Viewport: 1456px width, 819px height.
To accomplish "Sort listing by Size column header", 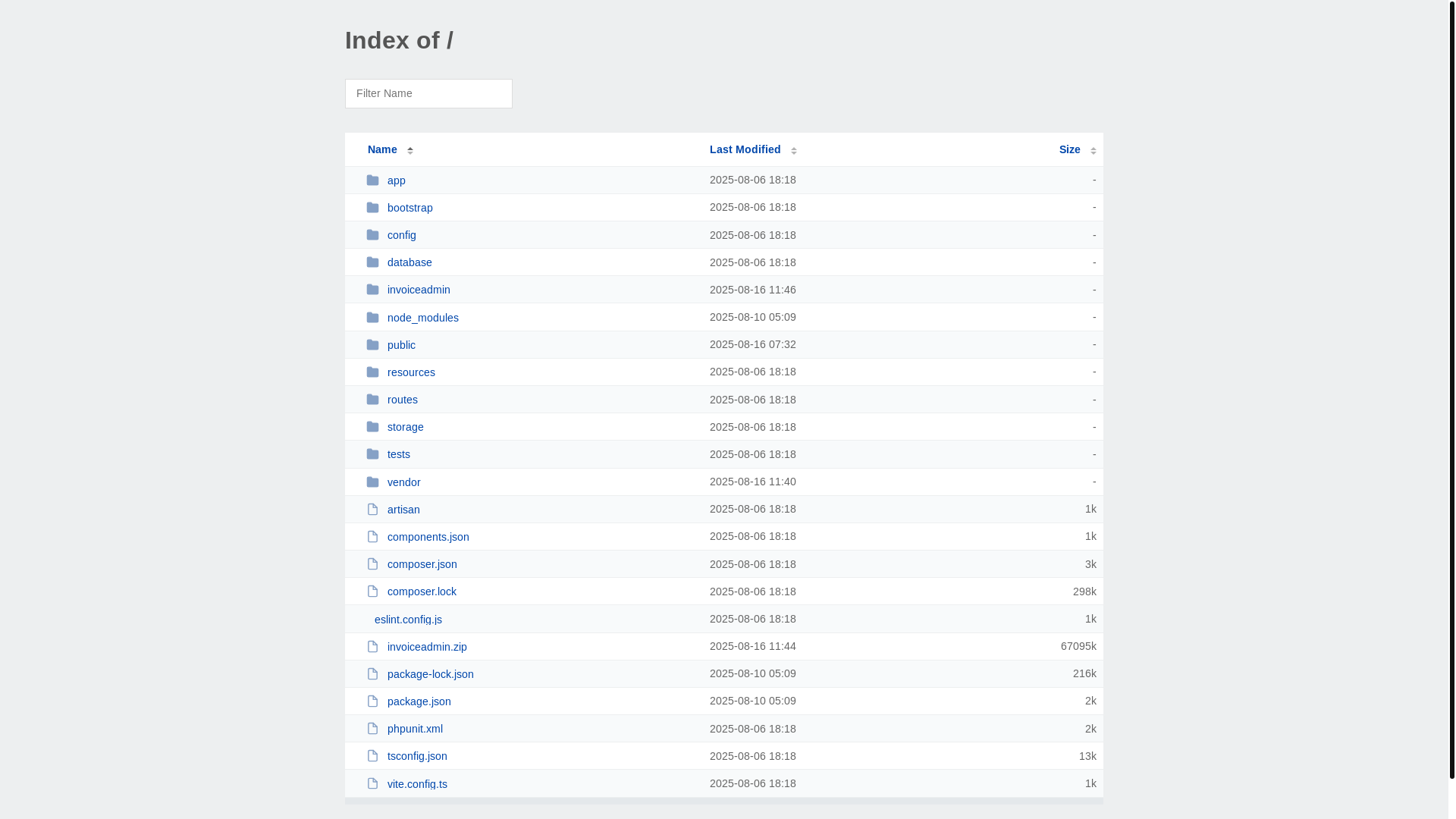I will (1069, 149).
